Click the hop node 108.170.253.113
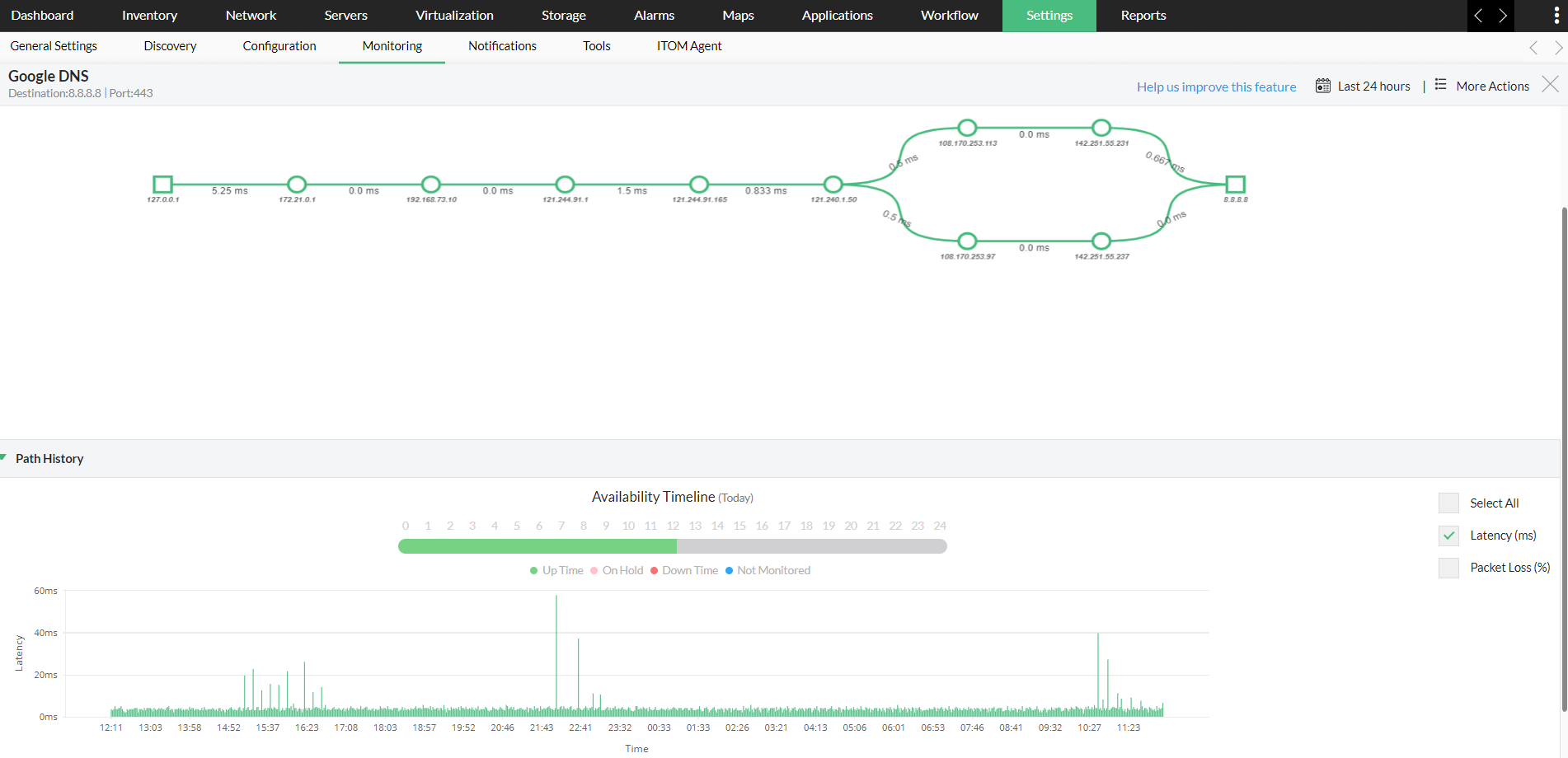The image size is (1568, 758). pos(966,127)
